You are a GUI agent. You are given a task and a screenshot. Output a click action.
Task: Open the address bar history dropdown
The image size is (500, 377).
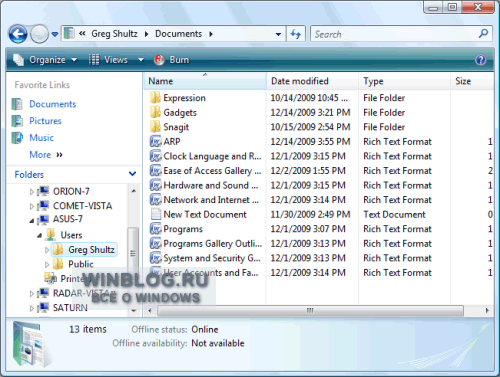278,34
